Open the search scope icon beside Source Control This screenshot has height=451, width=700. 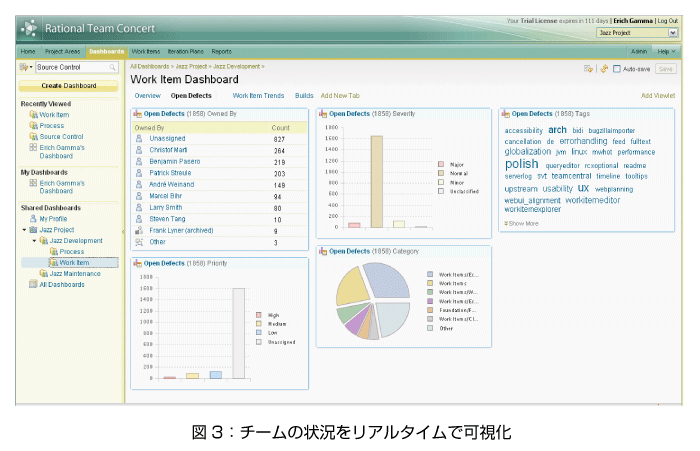[x=23, y=67]
